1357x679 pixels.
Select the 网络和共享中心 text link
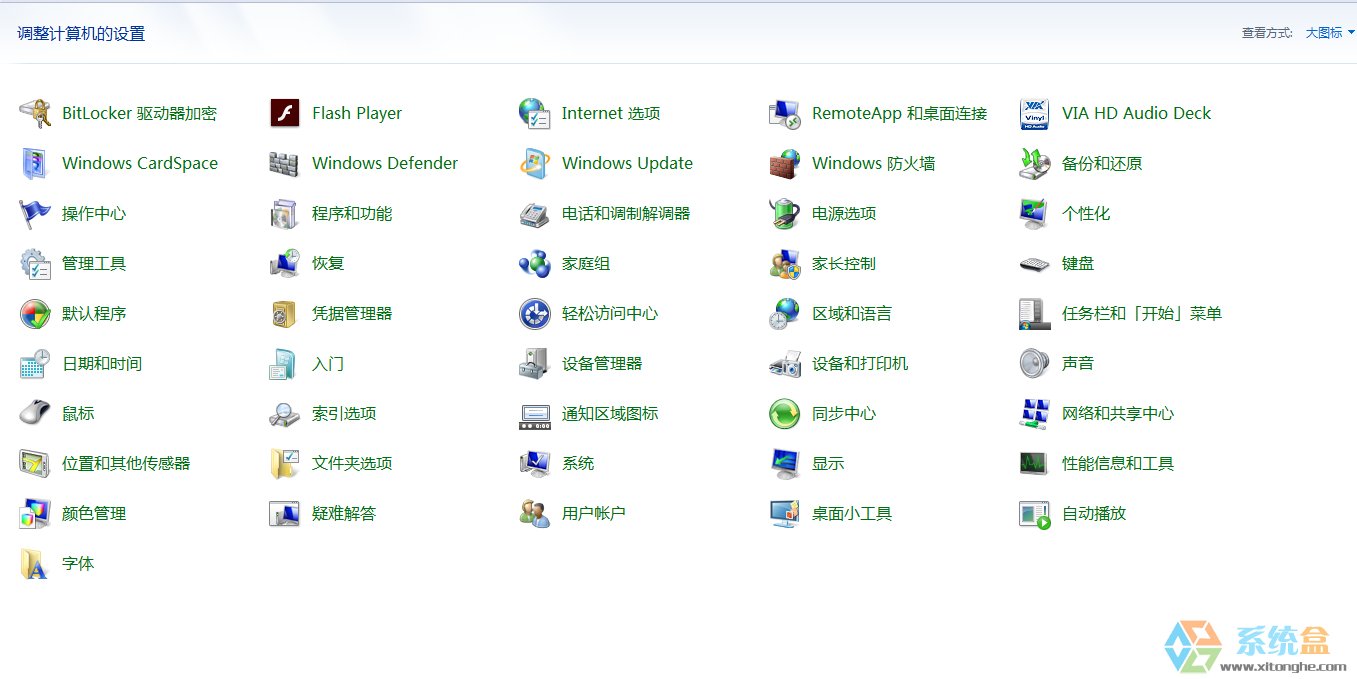tap(1117, 414)
